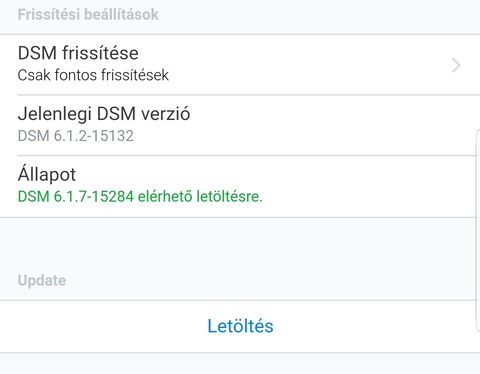Open the edge panel handle on right side

coord(478,230)
